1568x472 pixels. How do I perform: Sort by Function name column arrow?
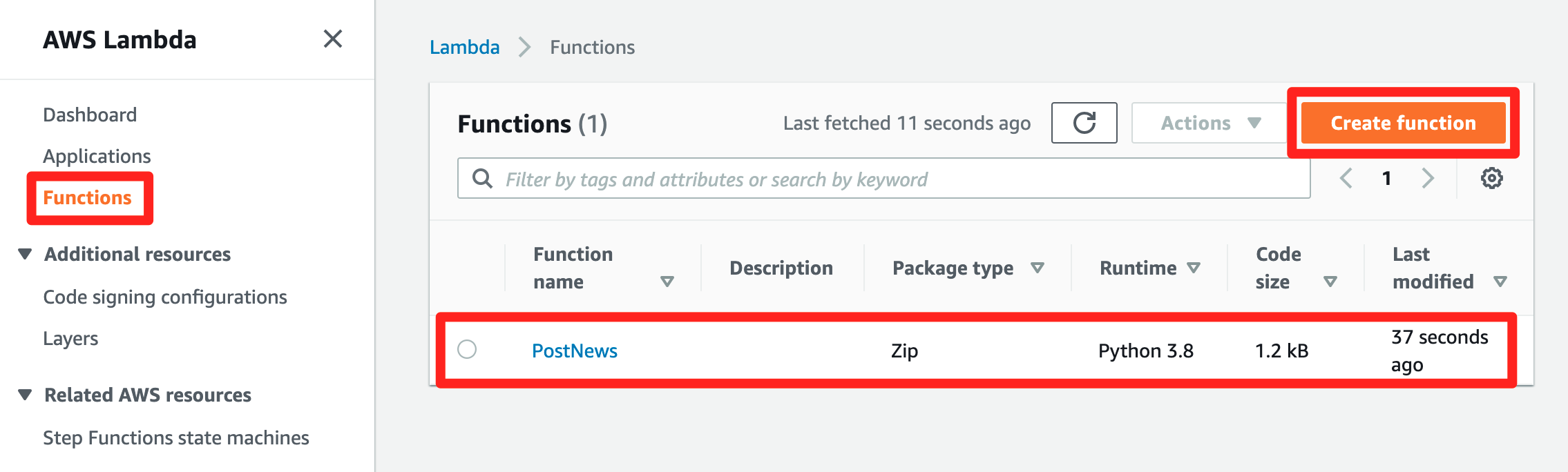tap(667, 282)
